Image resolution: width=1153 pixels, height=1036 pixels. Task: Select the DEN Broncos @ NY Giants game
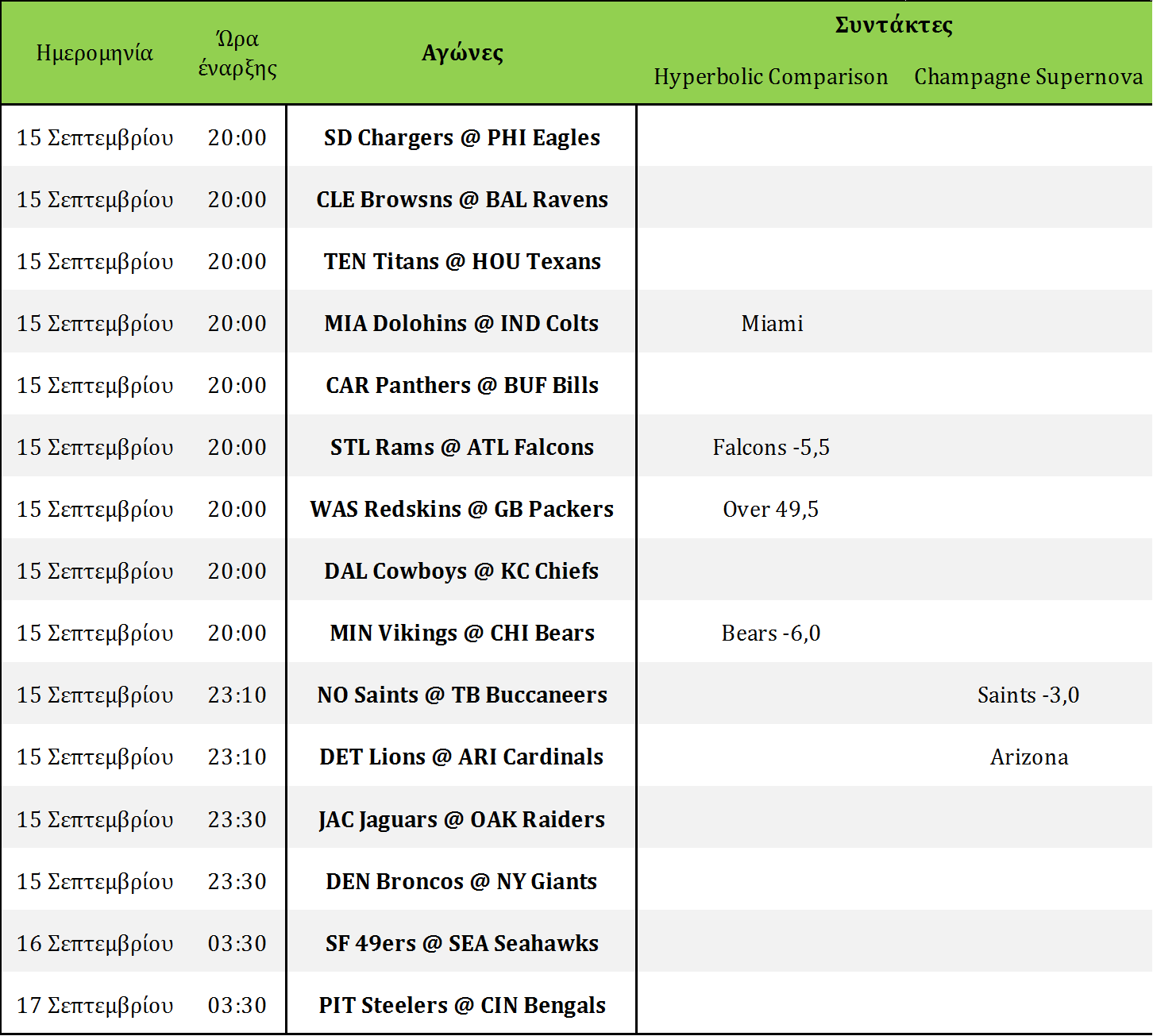(x=461, y=881)
